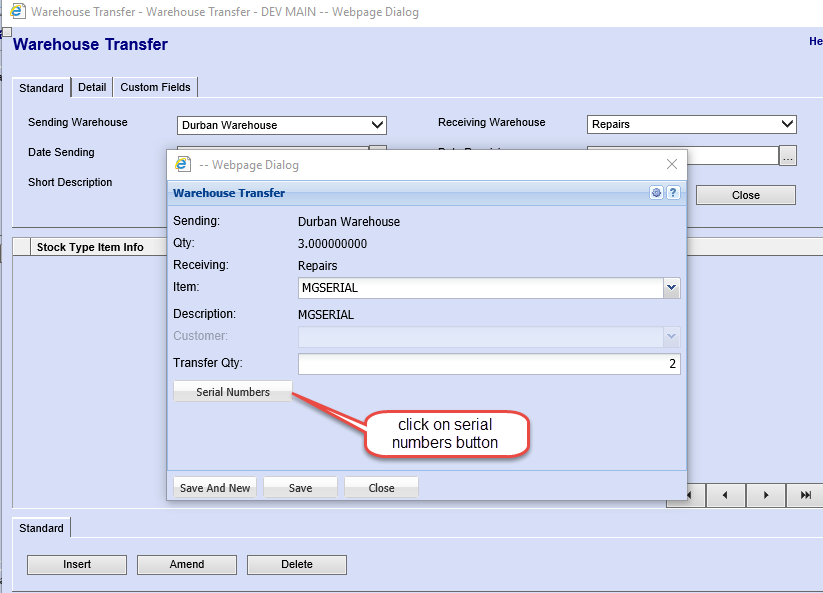Screen dimensions: 823x593
Task: Open the Date Receiving picker ellipsis button
Action: (788, 155)
